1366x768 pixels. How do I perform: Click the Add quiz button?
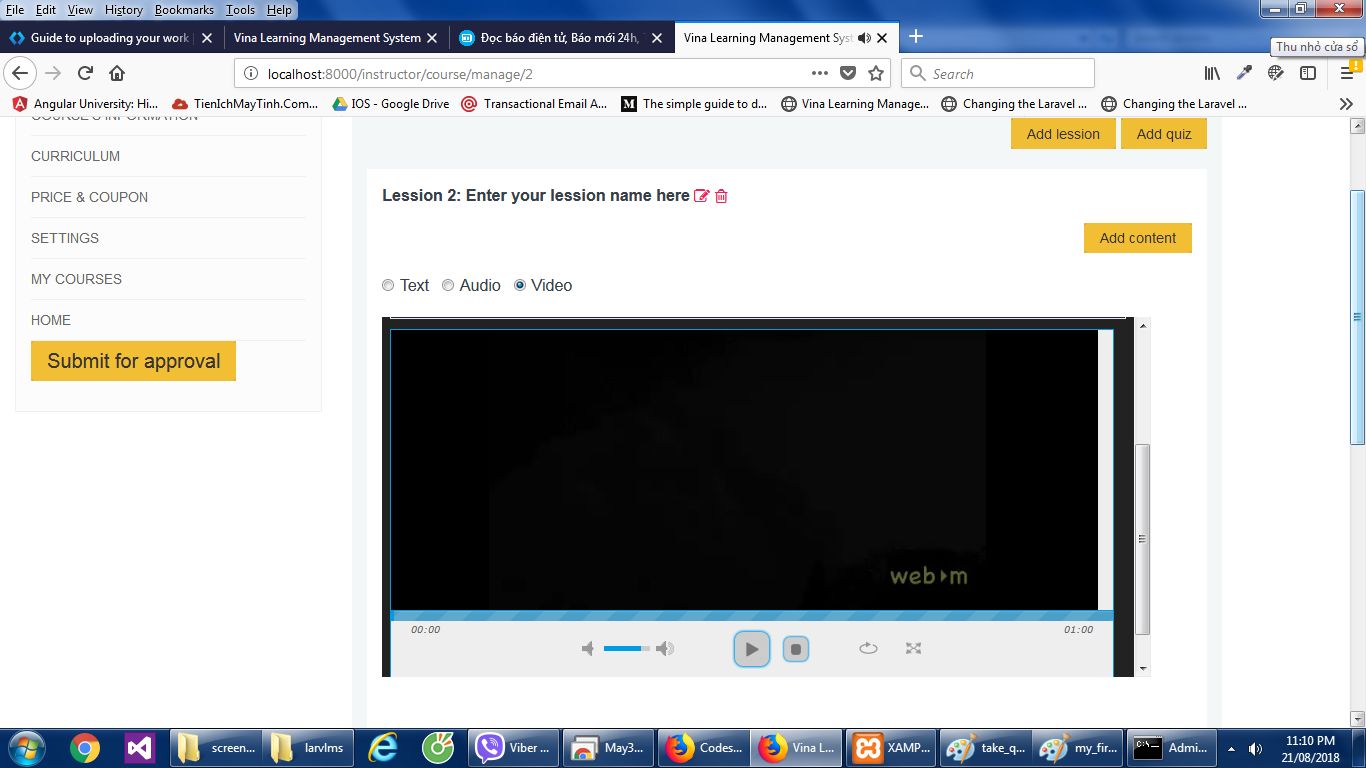click(1164, 134)
